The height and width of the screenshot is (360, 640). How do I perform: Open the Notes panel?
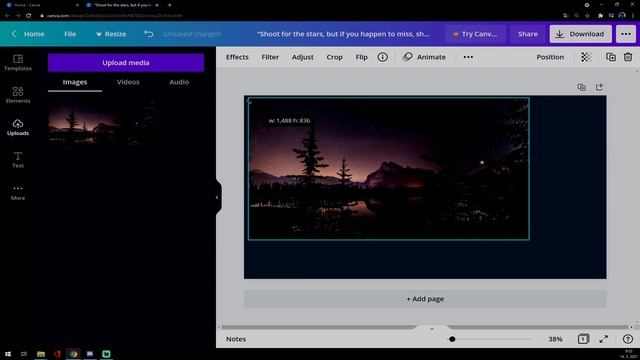[x=236, y=339]
